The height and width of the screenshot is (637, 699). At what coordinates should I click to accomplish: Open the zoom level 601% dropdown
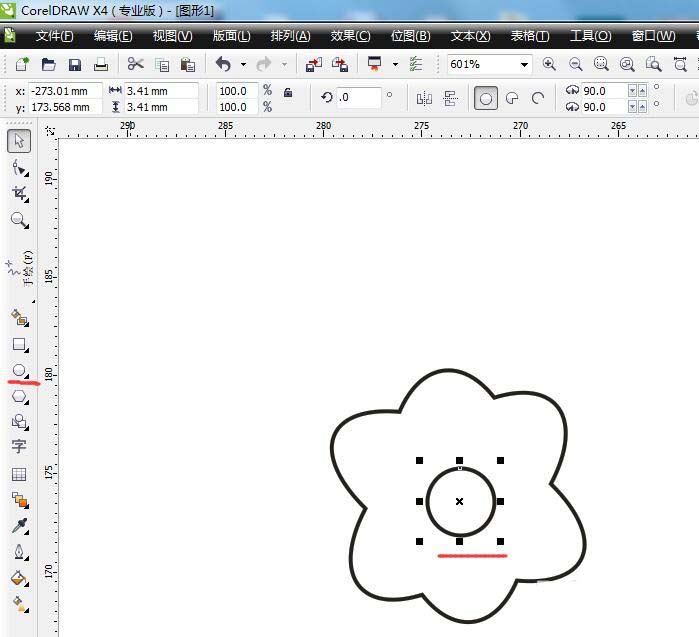(x=524, y=64)
